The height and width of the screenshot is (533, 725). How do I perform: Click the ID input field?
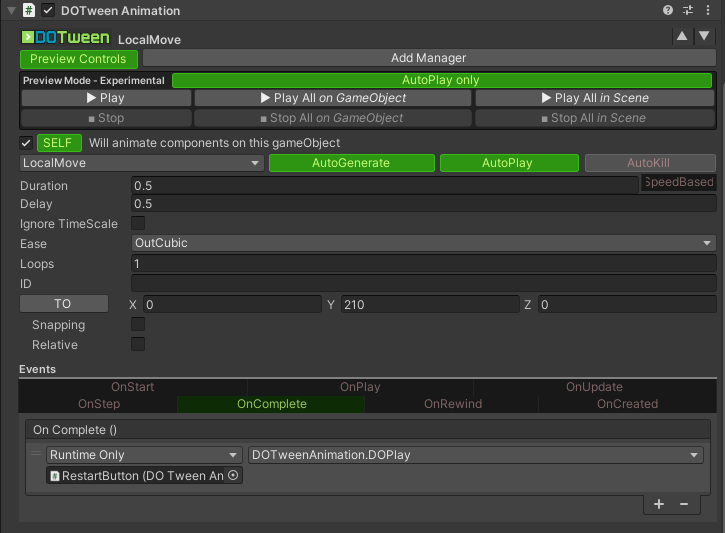pyautogui.click(x=424, y=283)
